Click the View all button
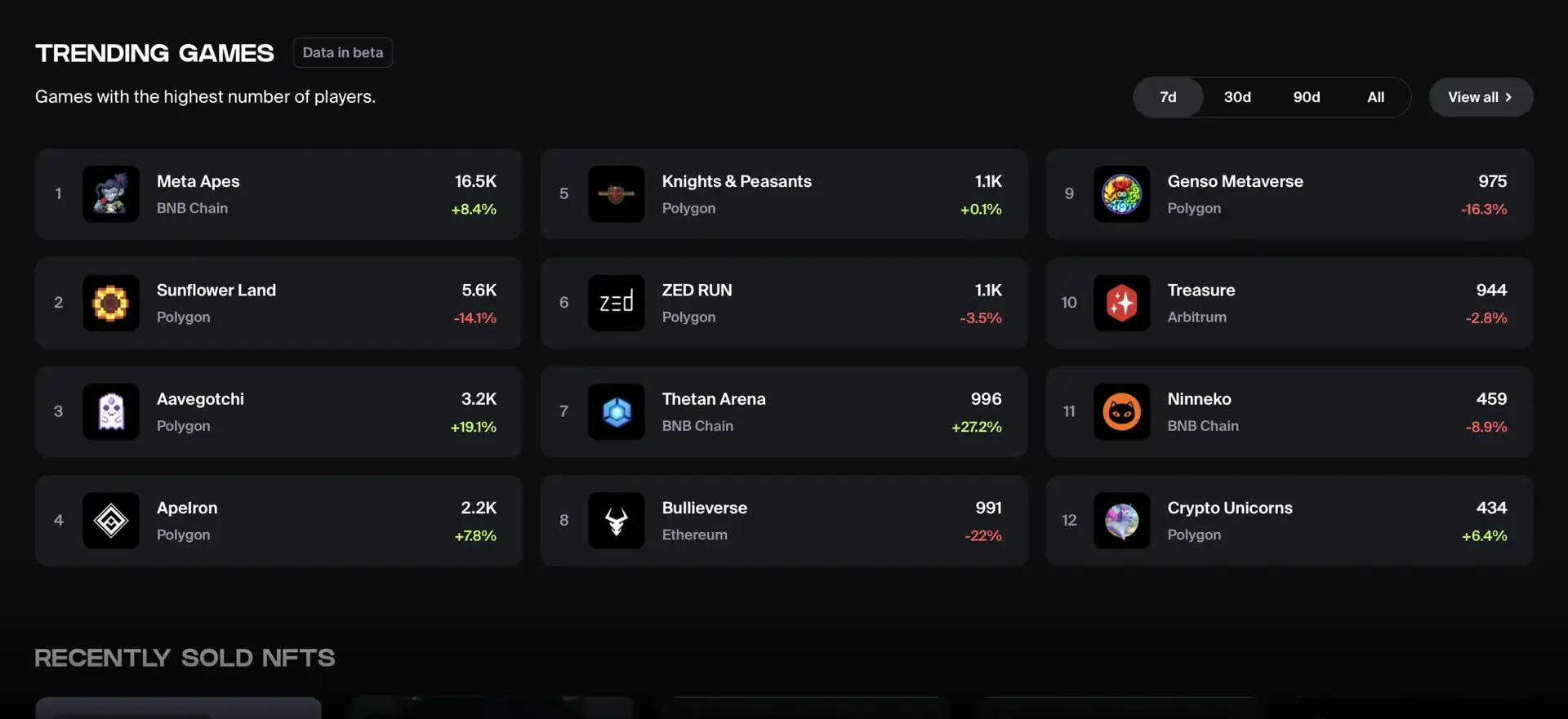1568x719 pixels. pos(1481,97)
